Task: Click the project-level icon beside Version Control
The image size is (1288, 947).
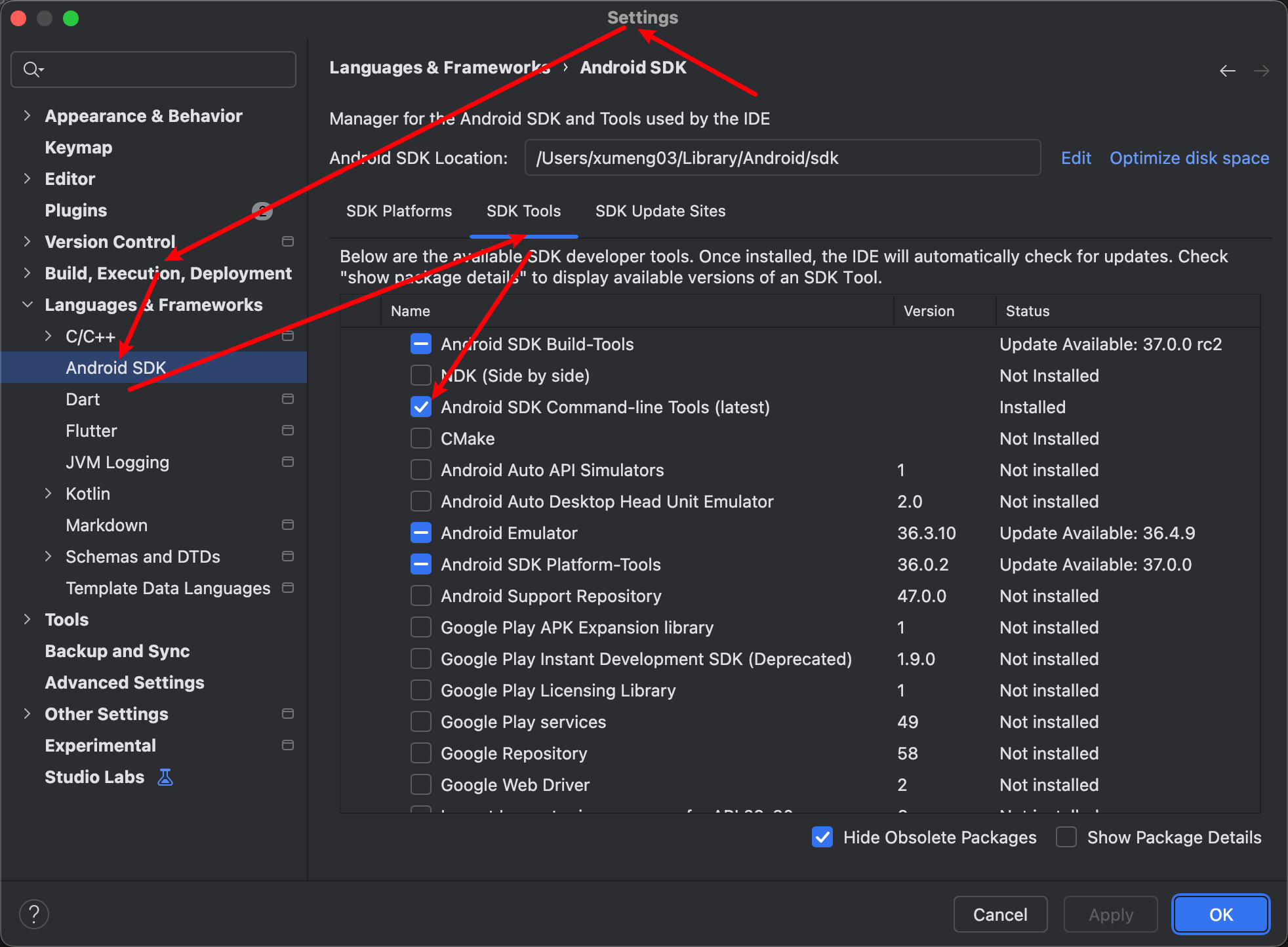Action: [x=287, y=242]
